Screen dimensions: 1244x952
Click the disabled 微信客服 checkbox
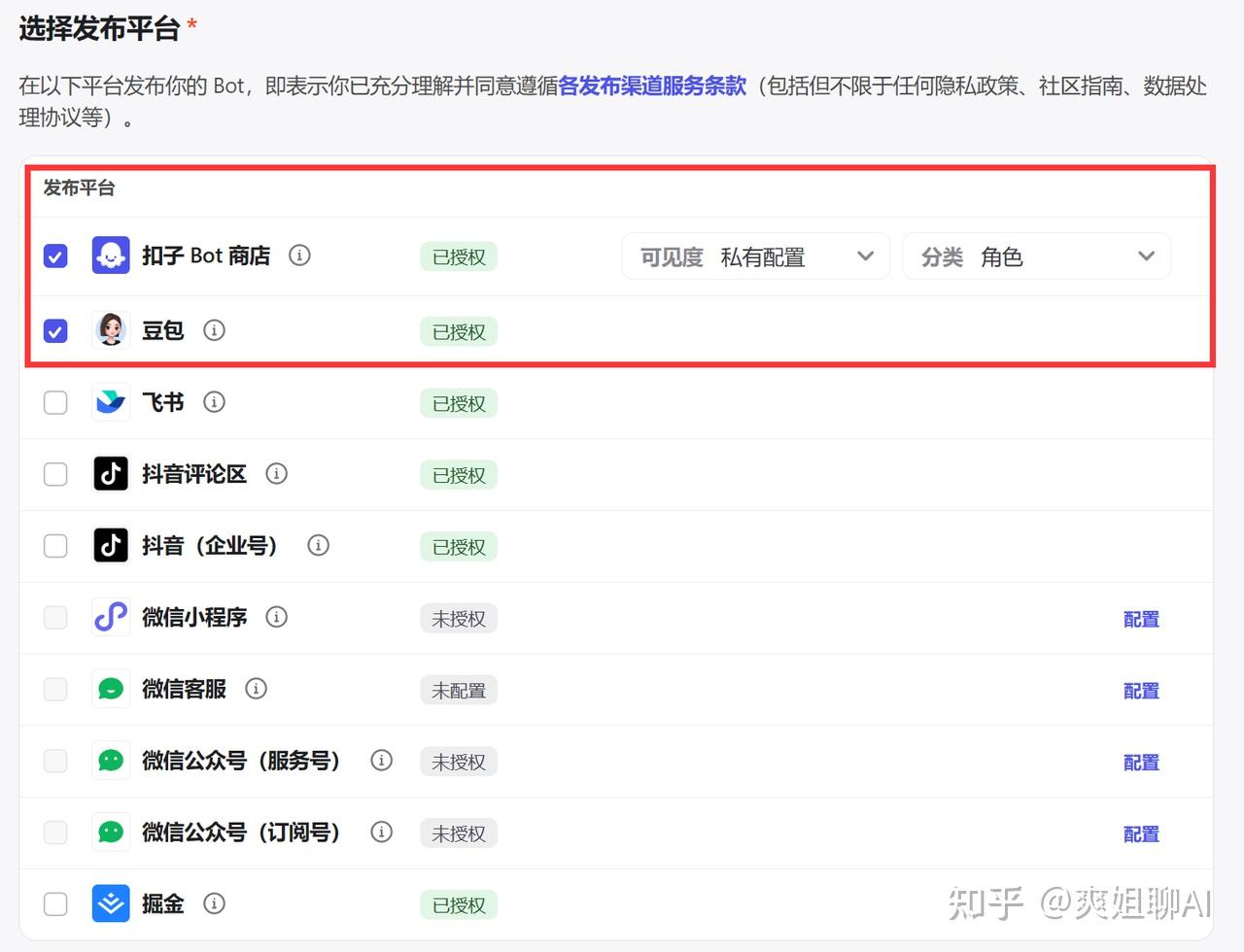(55, 689)
